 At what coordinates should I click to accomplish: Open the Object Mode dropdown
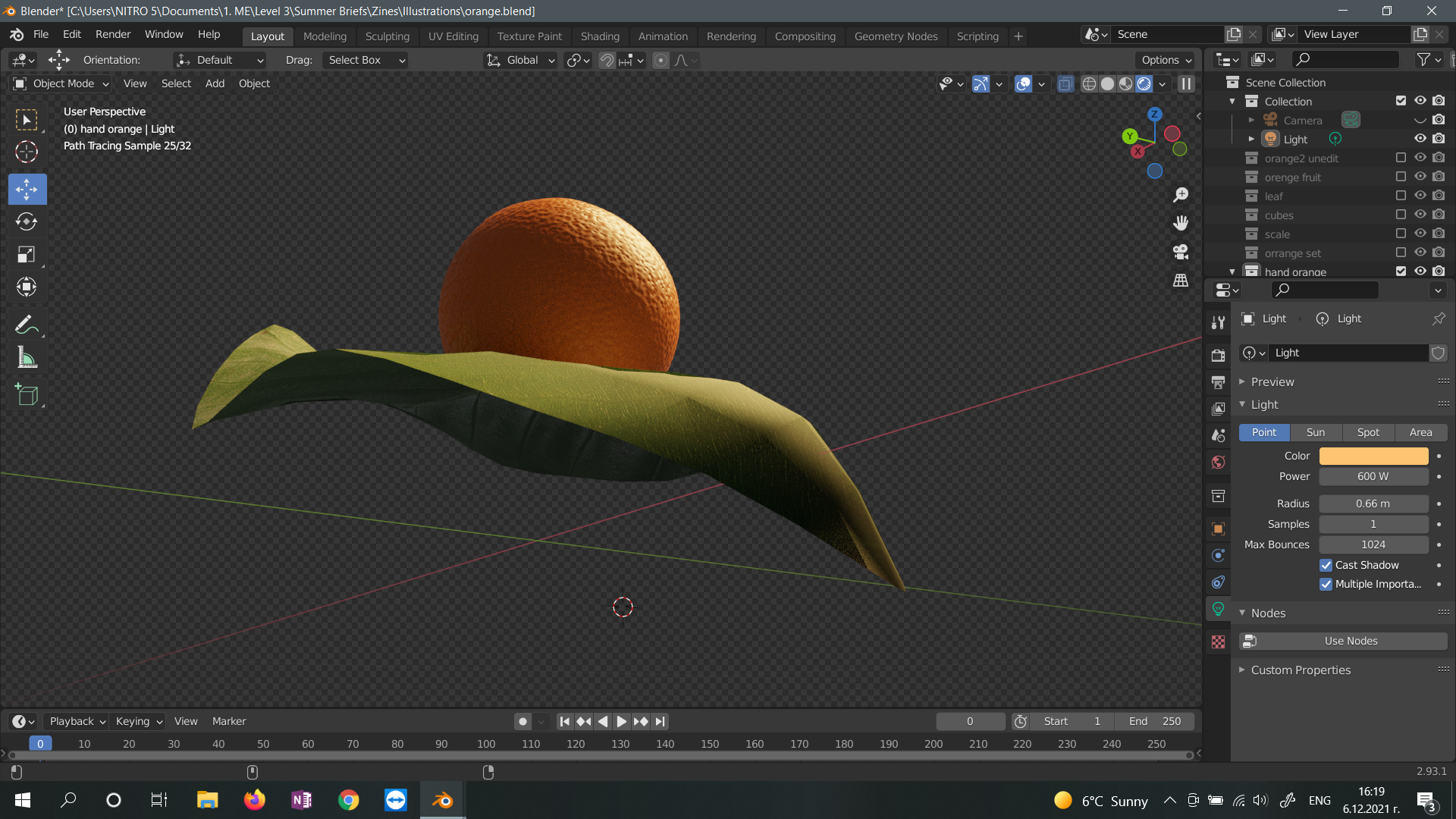(62, 83)
